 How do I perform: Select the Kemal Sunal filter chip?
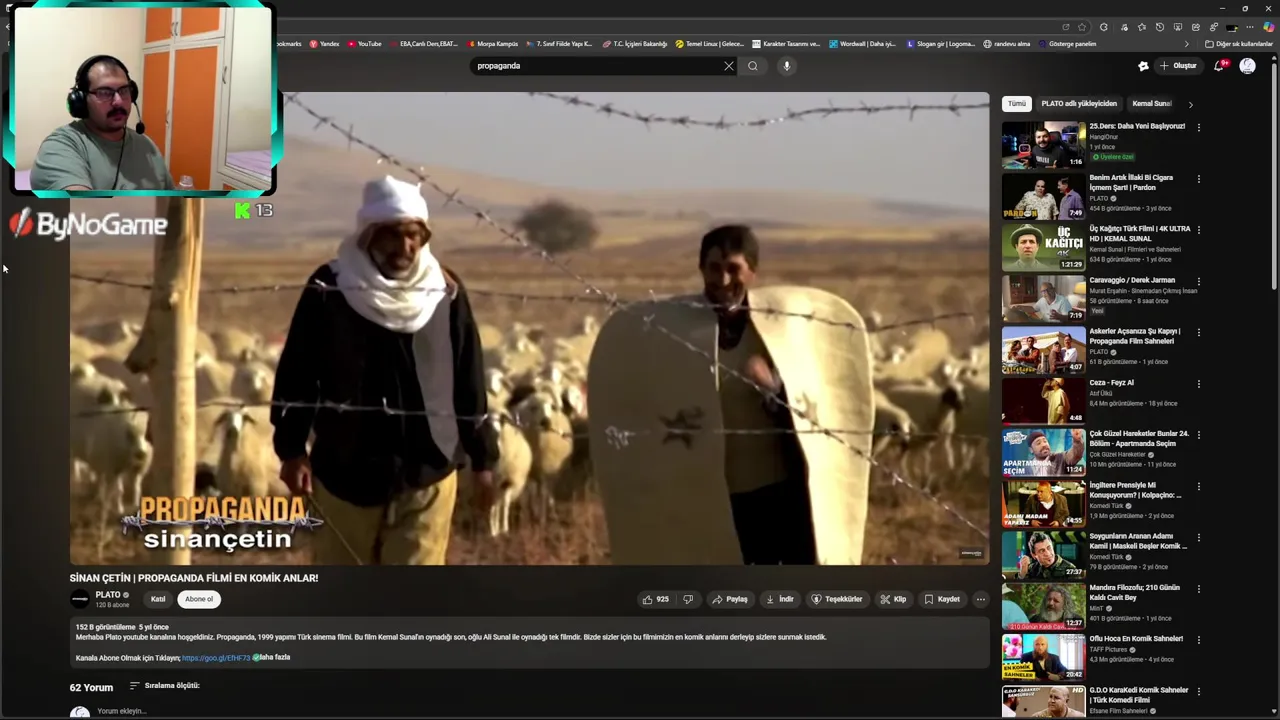tap(1151, 104)
